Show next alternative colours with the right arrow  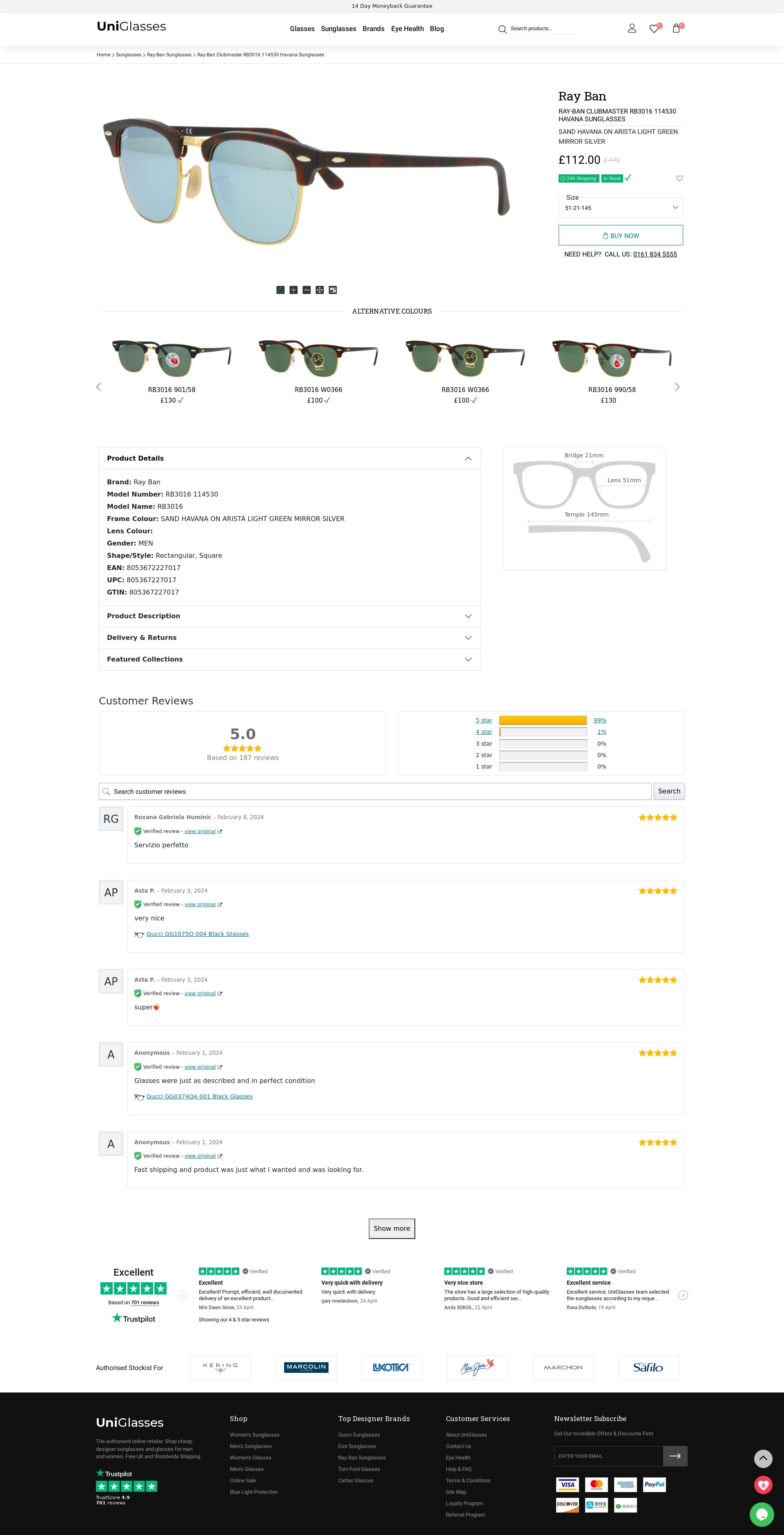(677, 387)
